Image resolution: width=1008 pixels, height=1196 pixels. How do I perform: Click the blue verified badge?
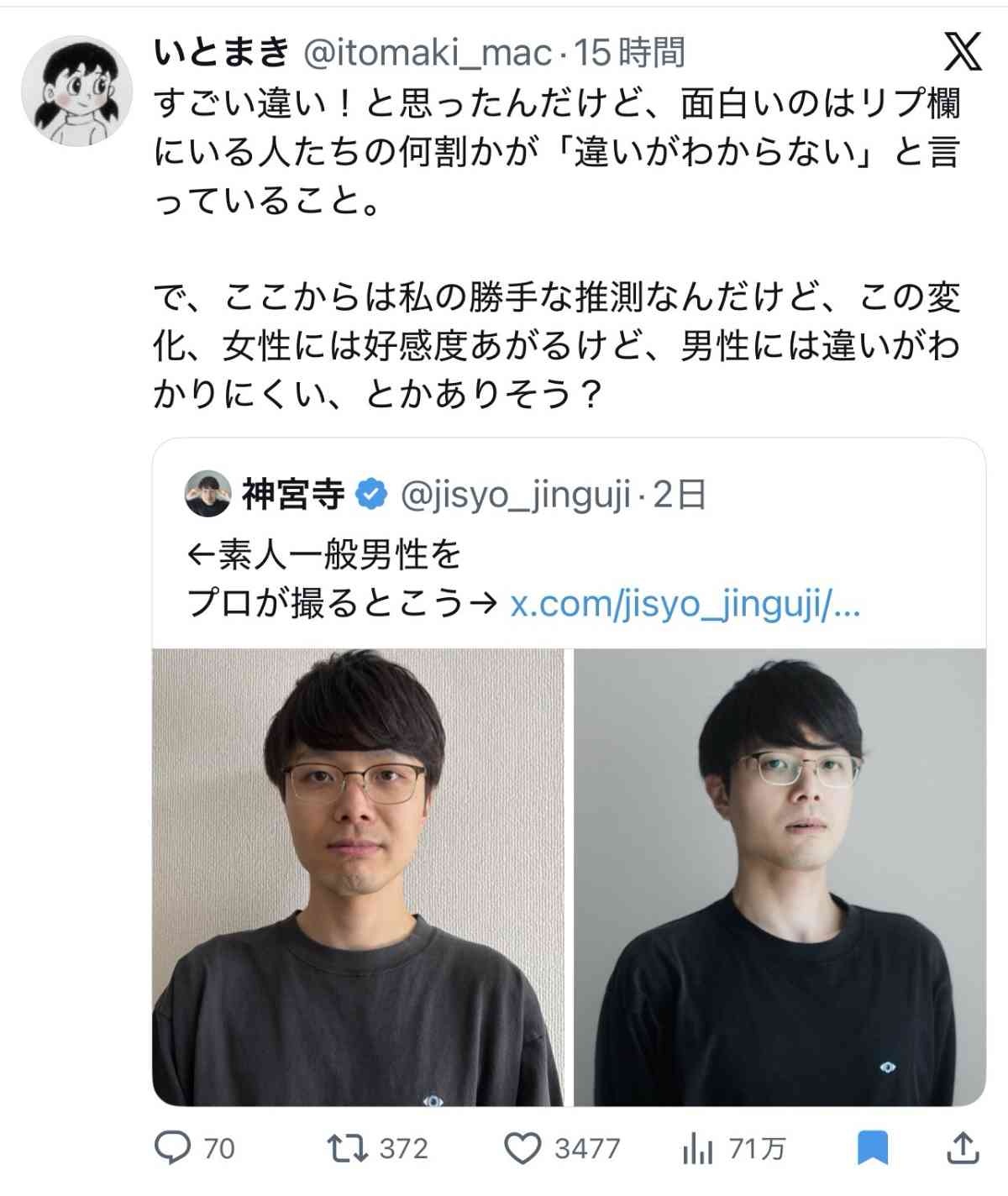tap(372, 496)
